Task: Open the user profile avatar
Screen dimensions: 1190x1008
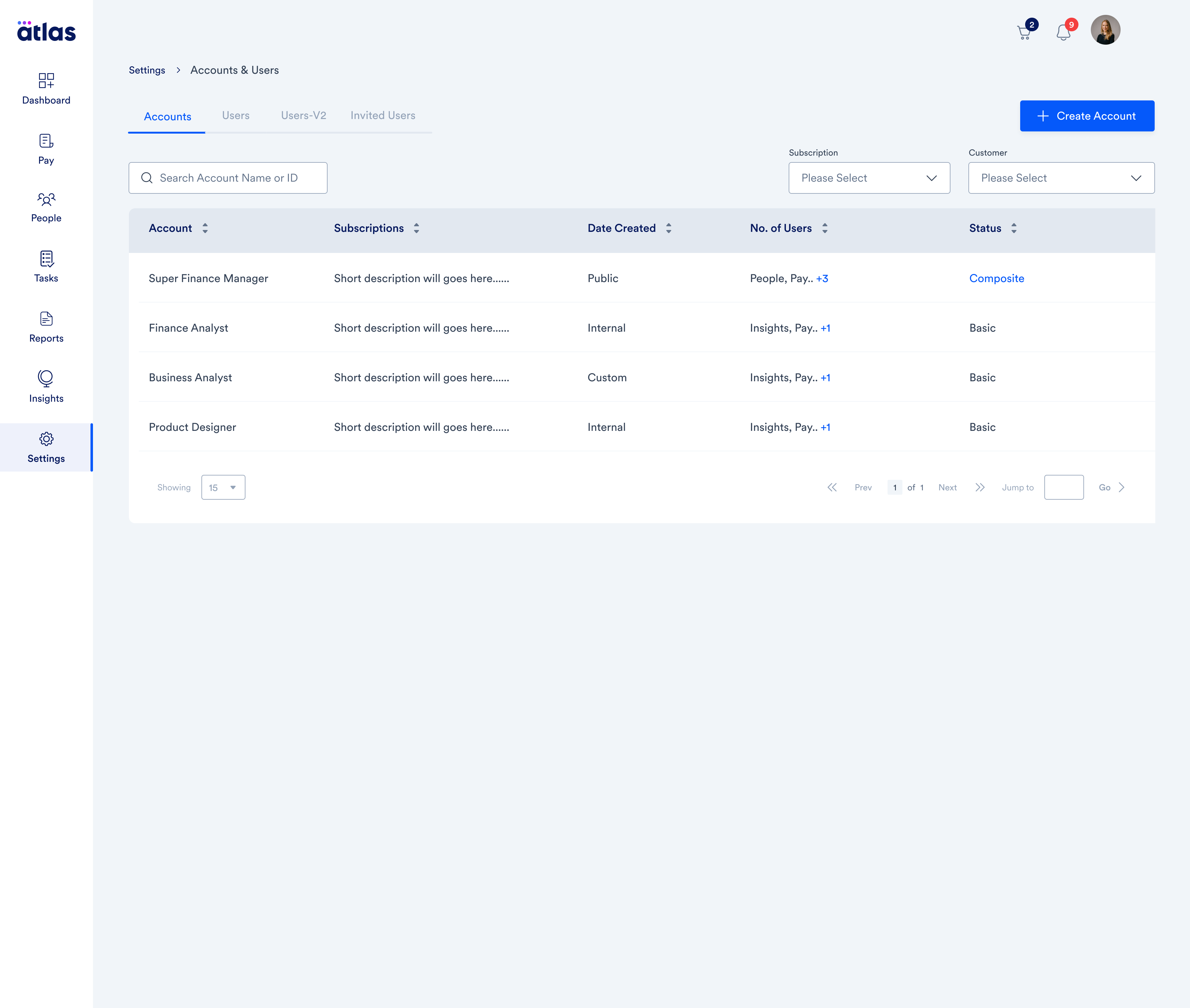Action: (x=1105, y=30)
